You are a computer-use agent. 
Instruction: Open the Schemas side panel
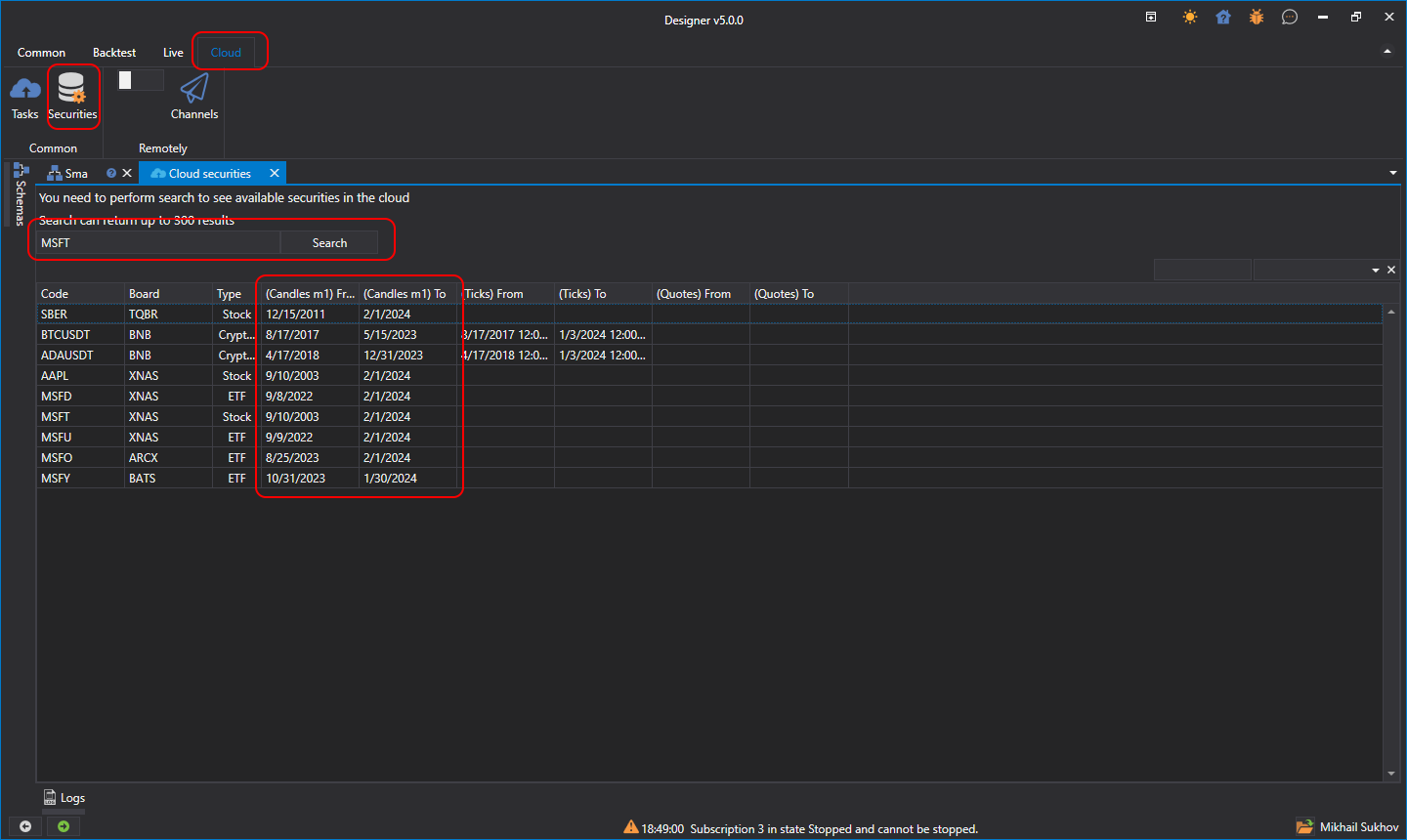point(21,194)
